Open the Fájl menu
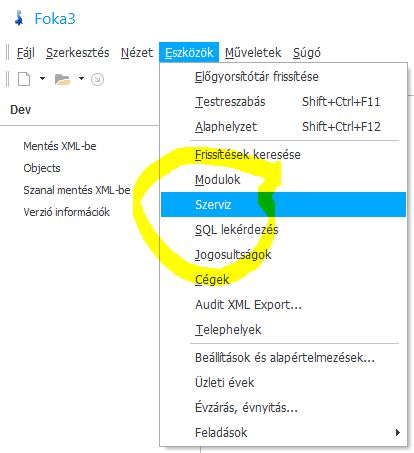Image resolution: width=414 pixels, height=453 pixels. click(26, 53)
